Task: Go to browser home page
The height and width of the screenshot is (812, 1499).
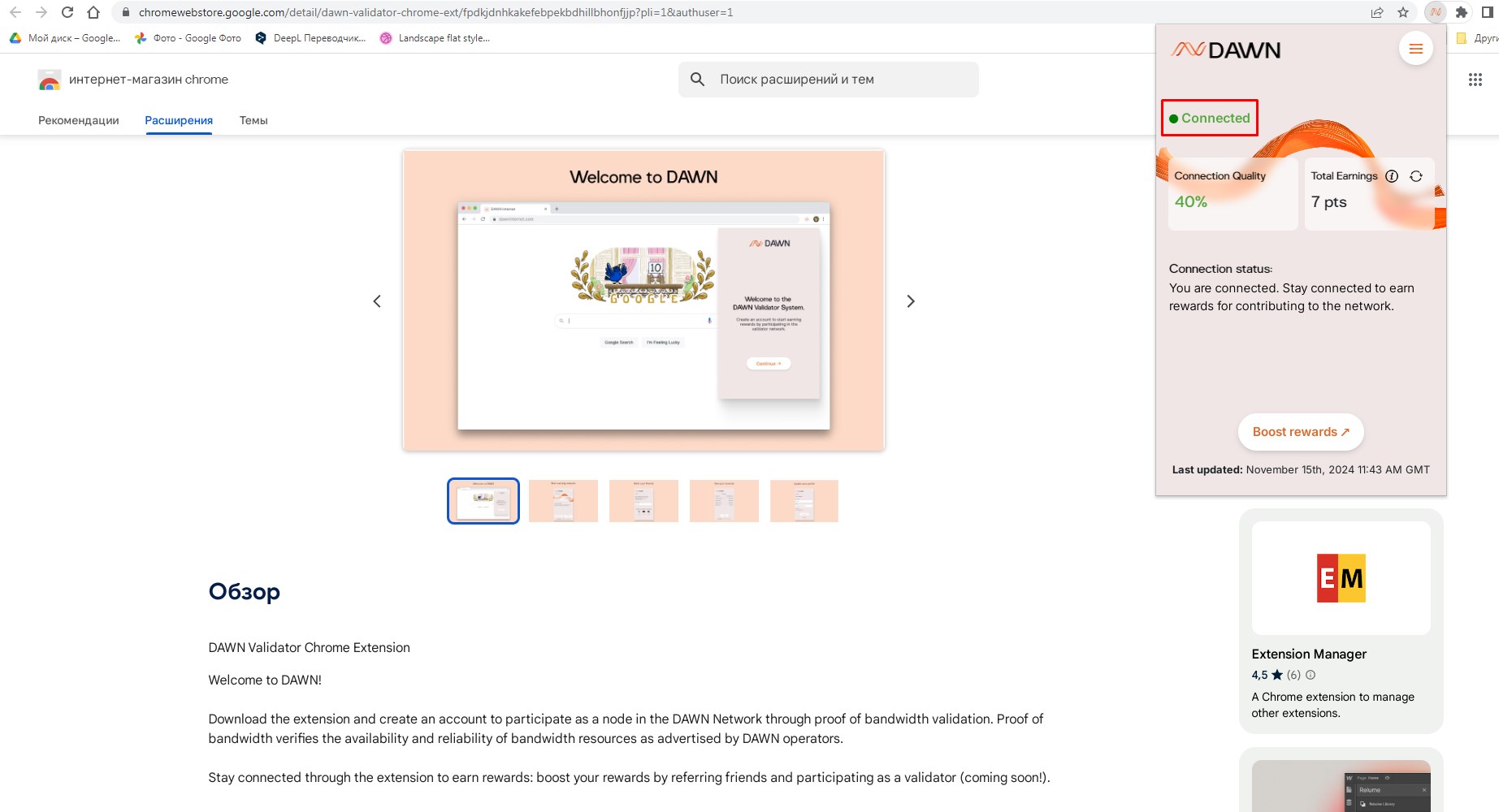Action: [x=93, y=12]
